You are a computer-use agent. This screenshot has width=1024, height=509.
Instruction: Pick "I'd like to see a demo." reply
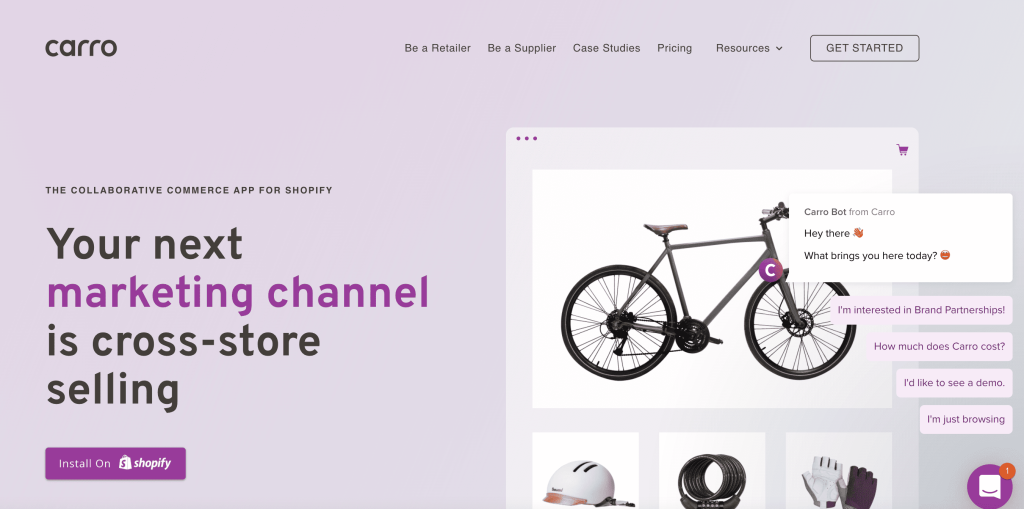pyautogui.click(x=954, y=383)
